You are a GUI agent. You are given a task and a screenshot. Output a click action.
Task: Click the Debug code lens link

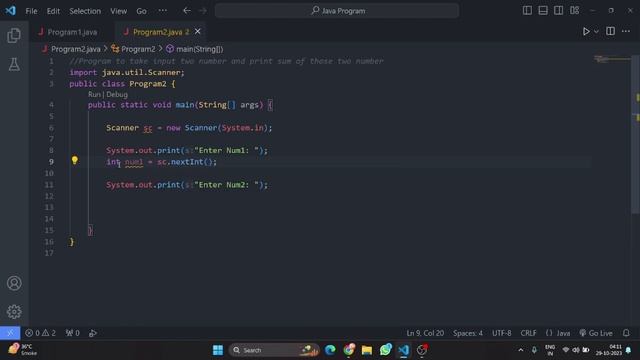click(117, 94)
